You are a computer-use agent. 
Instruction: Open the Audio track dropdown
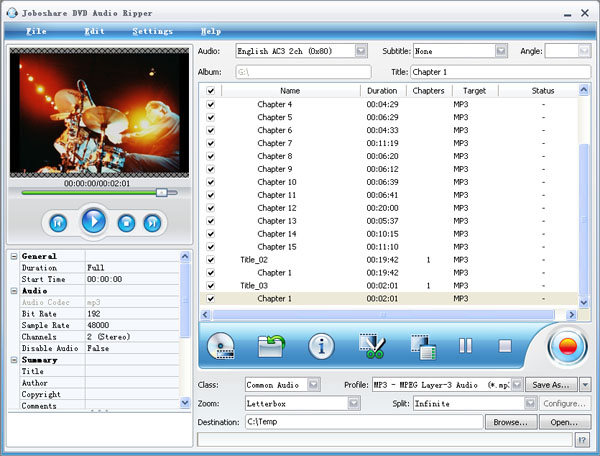360,51
